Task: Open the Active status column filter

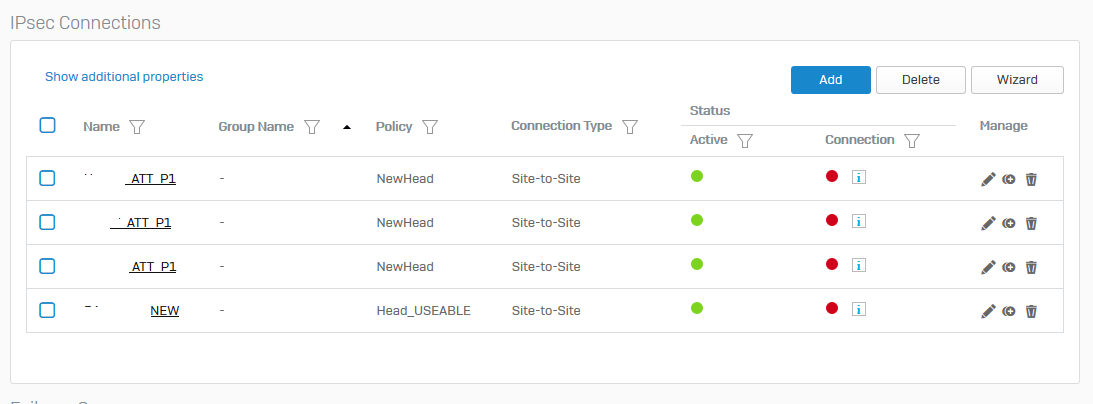Action: tap(744, 141)
